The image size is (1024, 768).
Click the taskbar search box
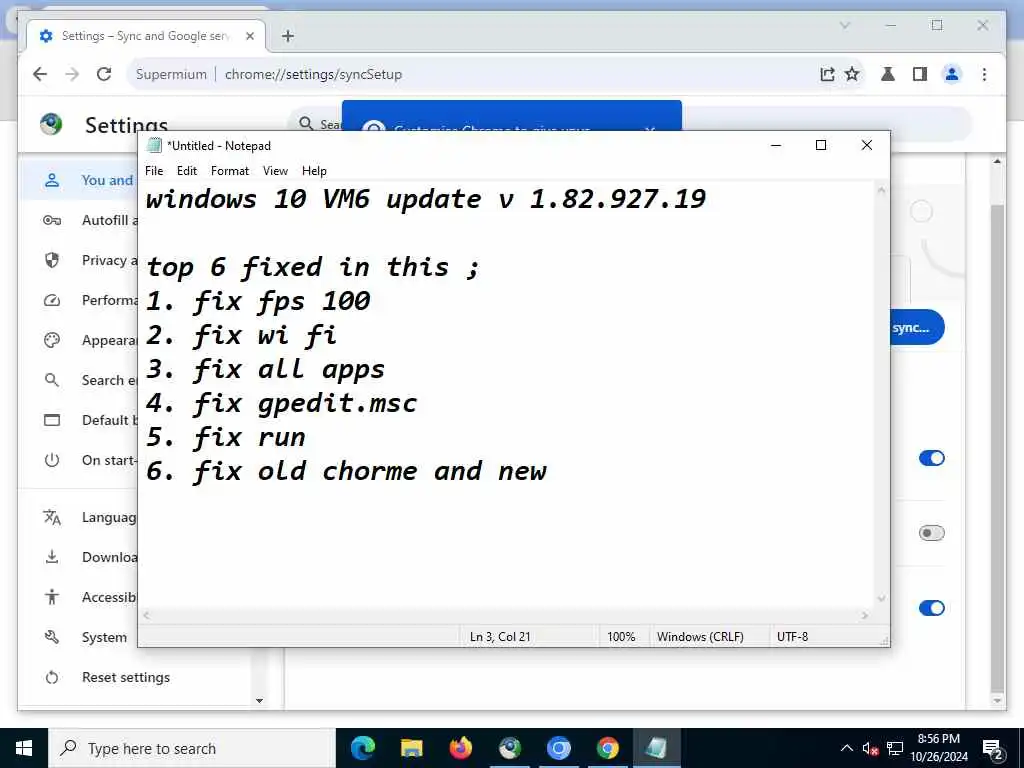pos(192,748)
